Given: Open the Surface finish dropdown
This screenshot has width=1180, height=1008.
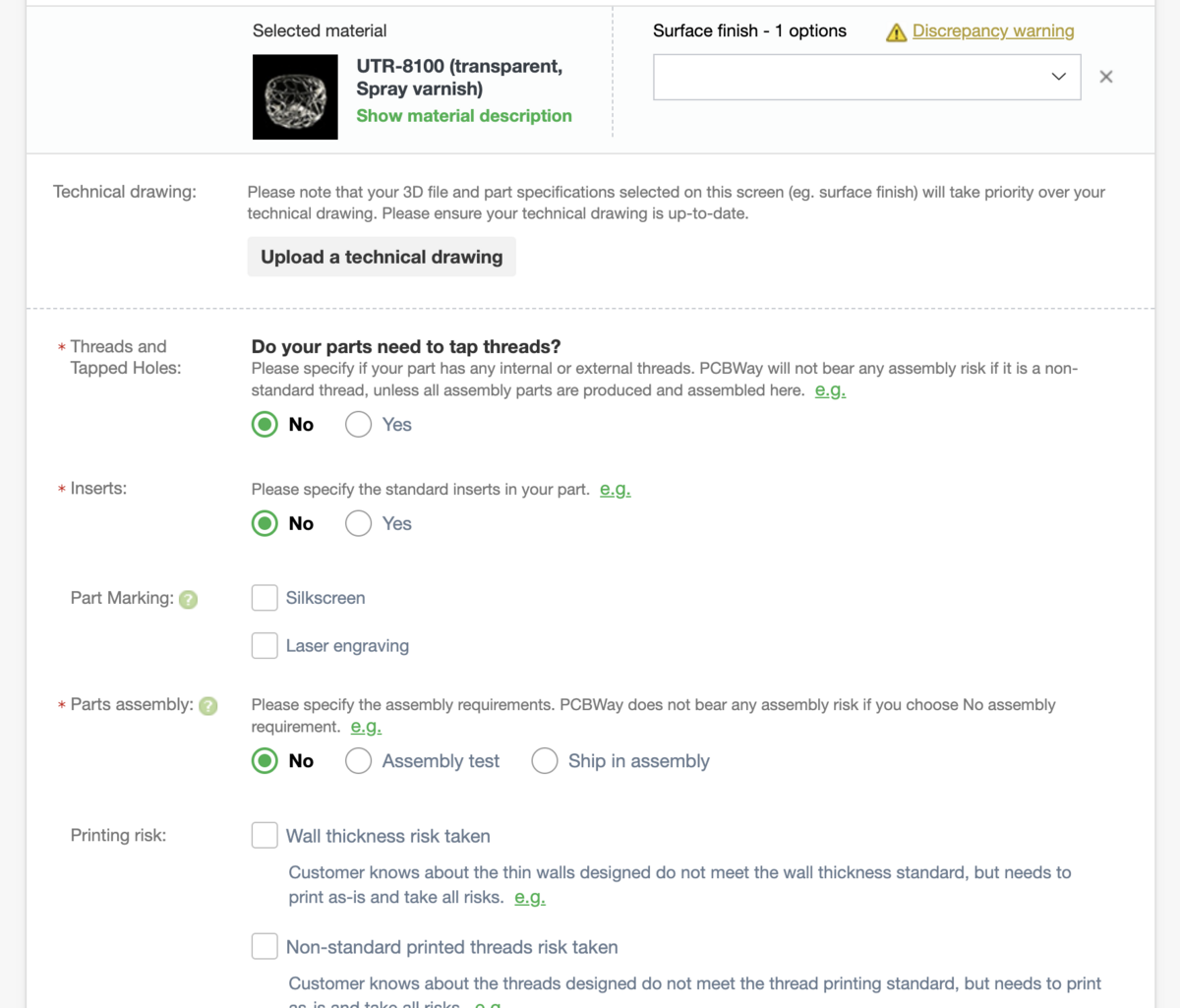Looking at the screenshot, I should 866,77.
